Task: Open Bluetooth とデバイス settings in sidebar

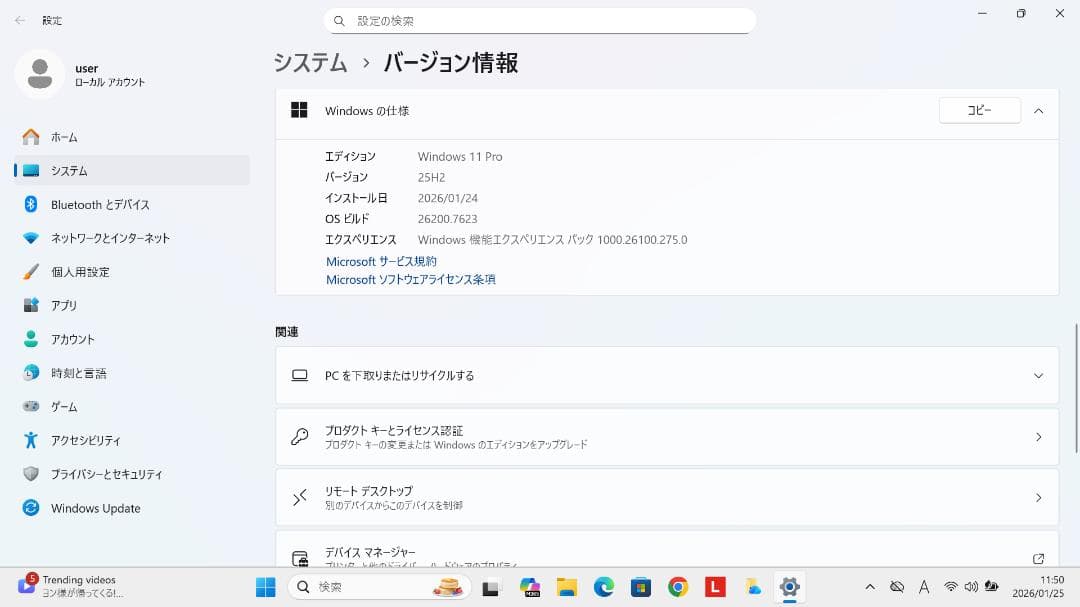Action: (100, 204)
